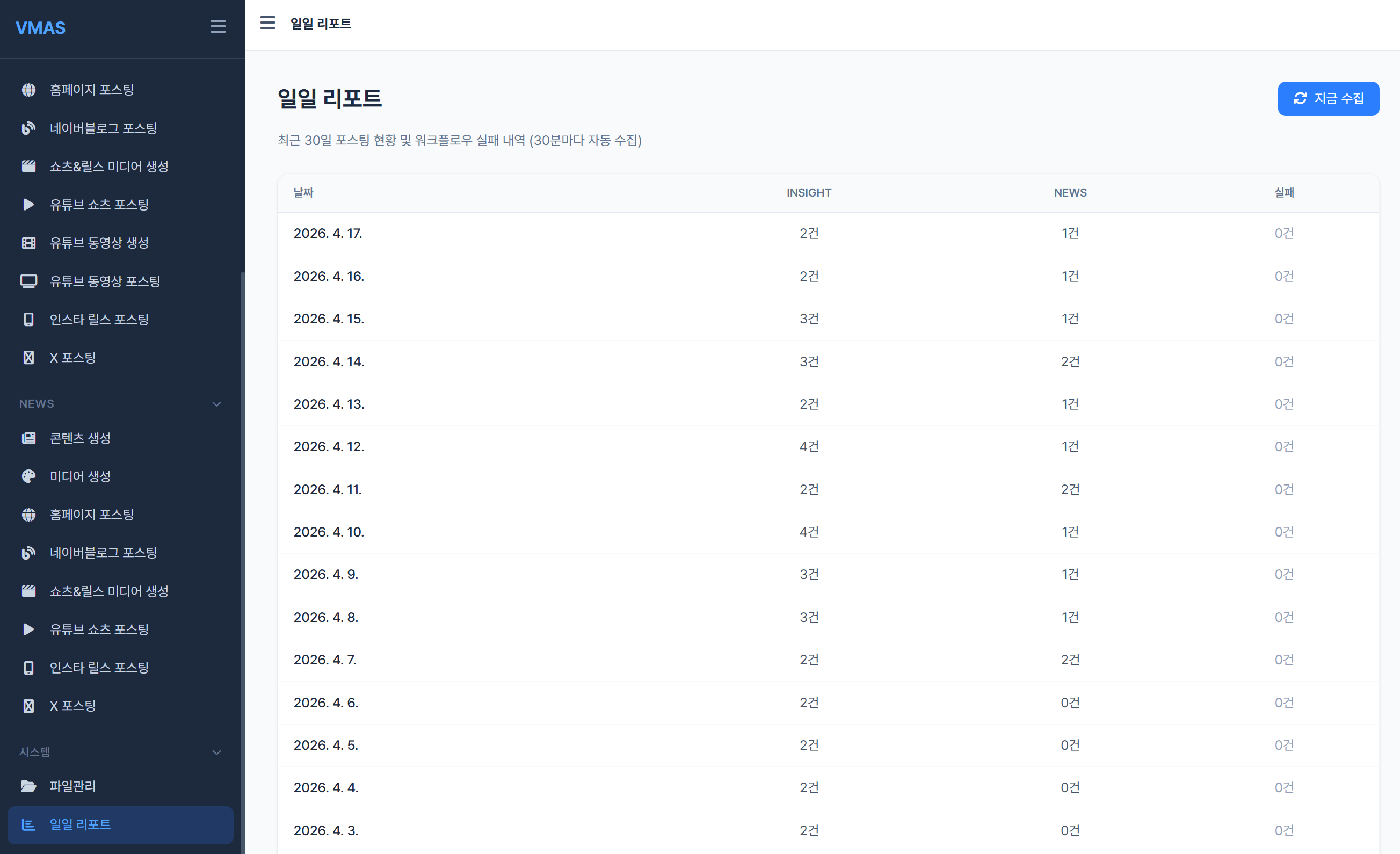The image size is (1400, 854).
Task: Click the 미디어 생성 palette icon
Action: [28, 476]
